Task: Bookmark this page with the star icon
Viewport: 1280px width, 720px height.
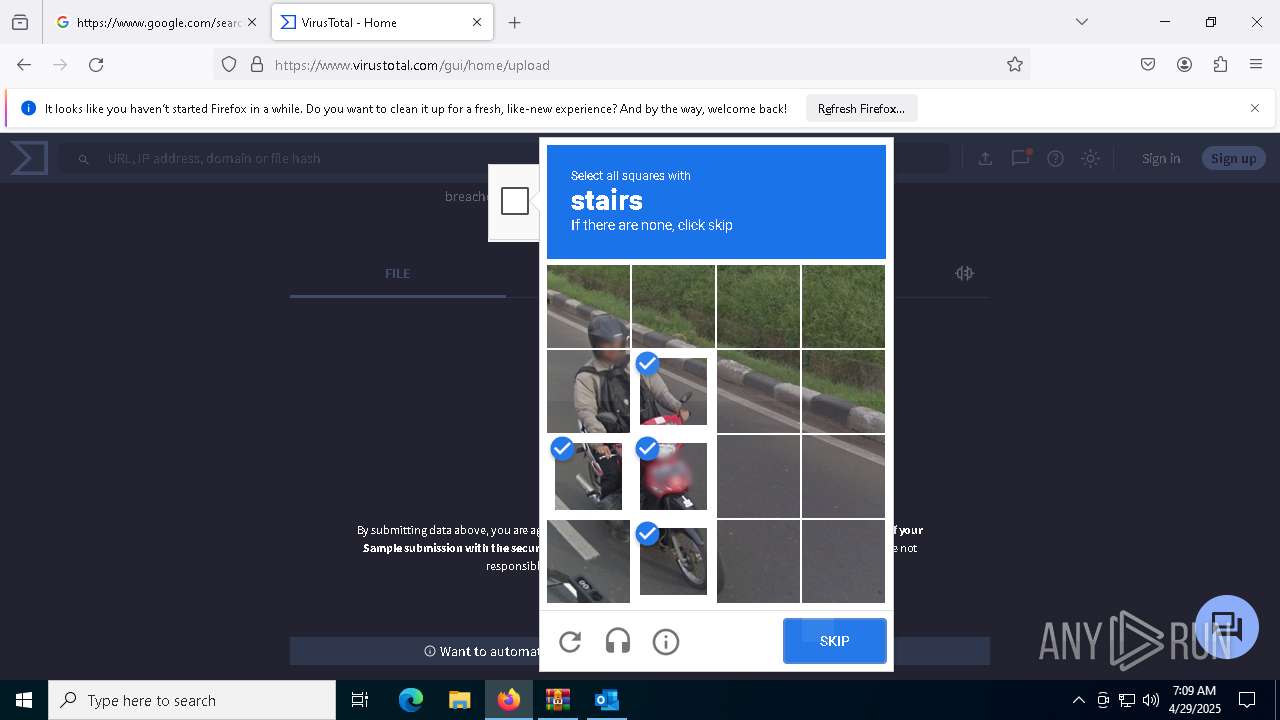Action: pos(1015,64)
